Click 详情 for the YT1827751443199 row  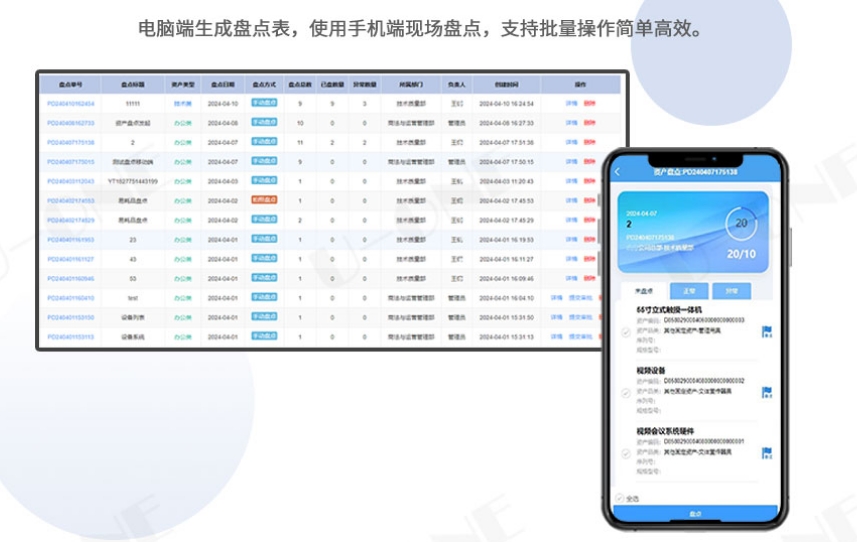point(571,181)
